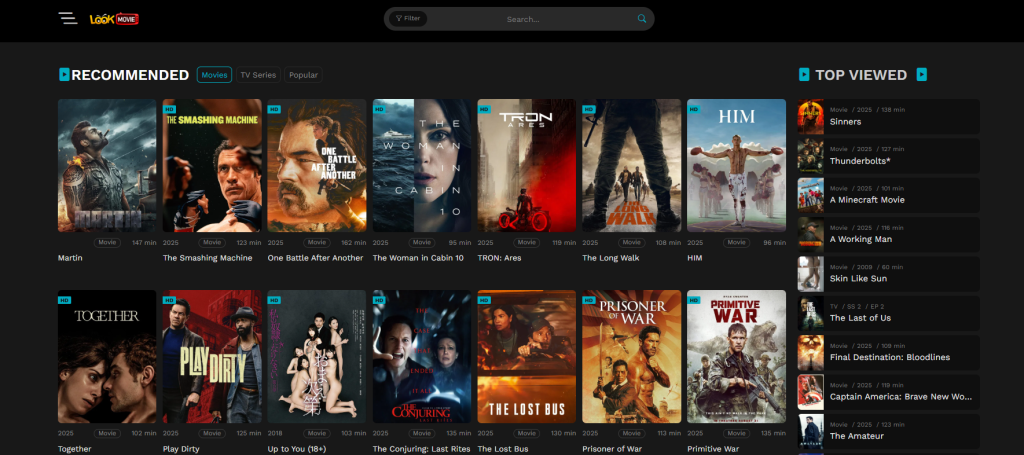Screen dimensions: 1024x455
Task: Click the Sinners thumbnail image
Action: coord(810,117)
